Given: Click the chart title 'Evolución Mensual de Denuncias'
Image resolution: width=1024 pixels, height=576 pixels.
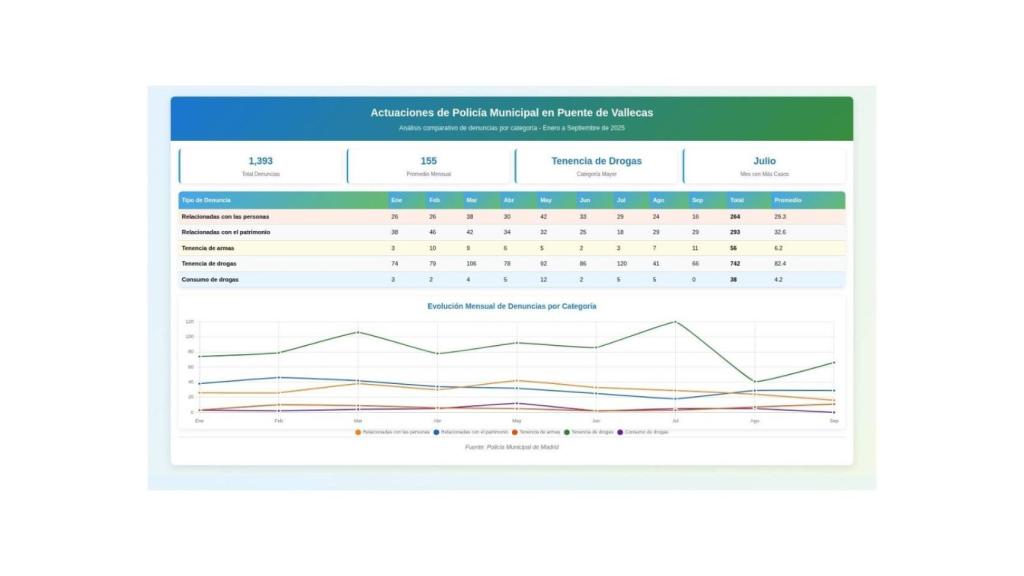Looking at the screenshot, I should pos(512,306).
